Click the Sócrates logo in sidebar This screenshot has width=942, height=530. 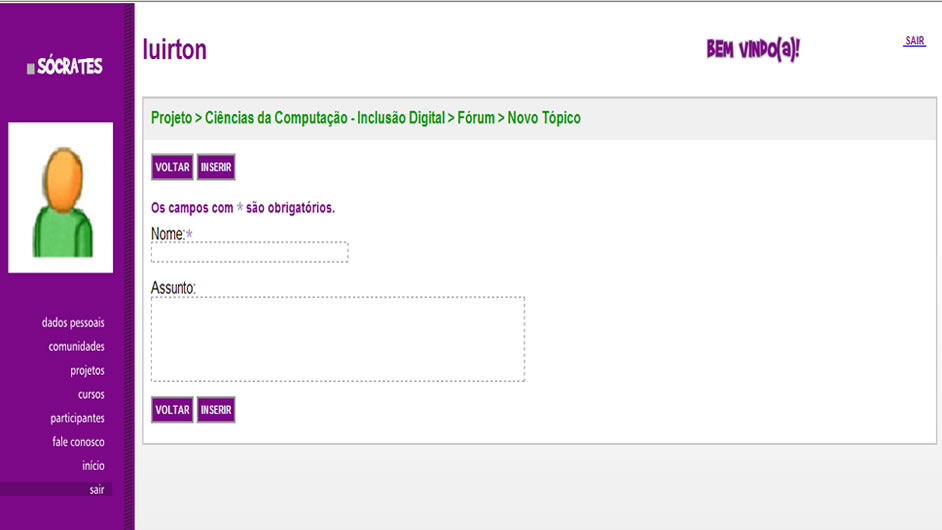(x=65, y=67)
